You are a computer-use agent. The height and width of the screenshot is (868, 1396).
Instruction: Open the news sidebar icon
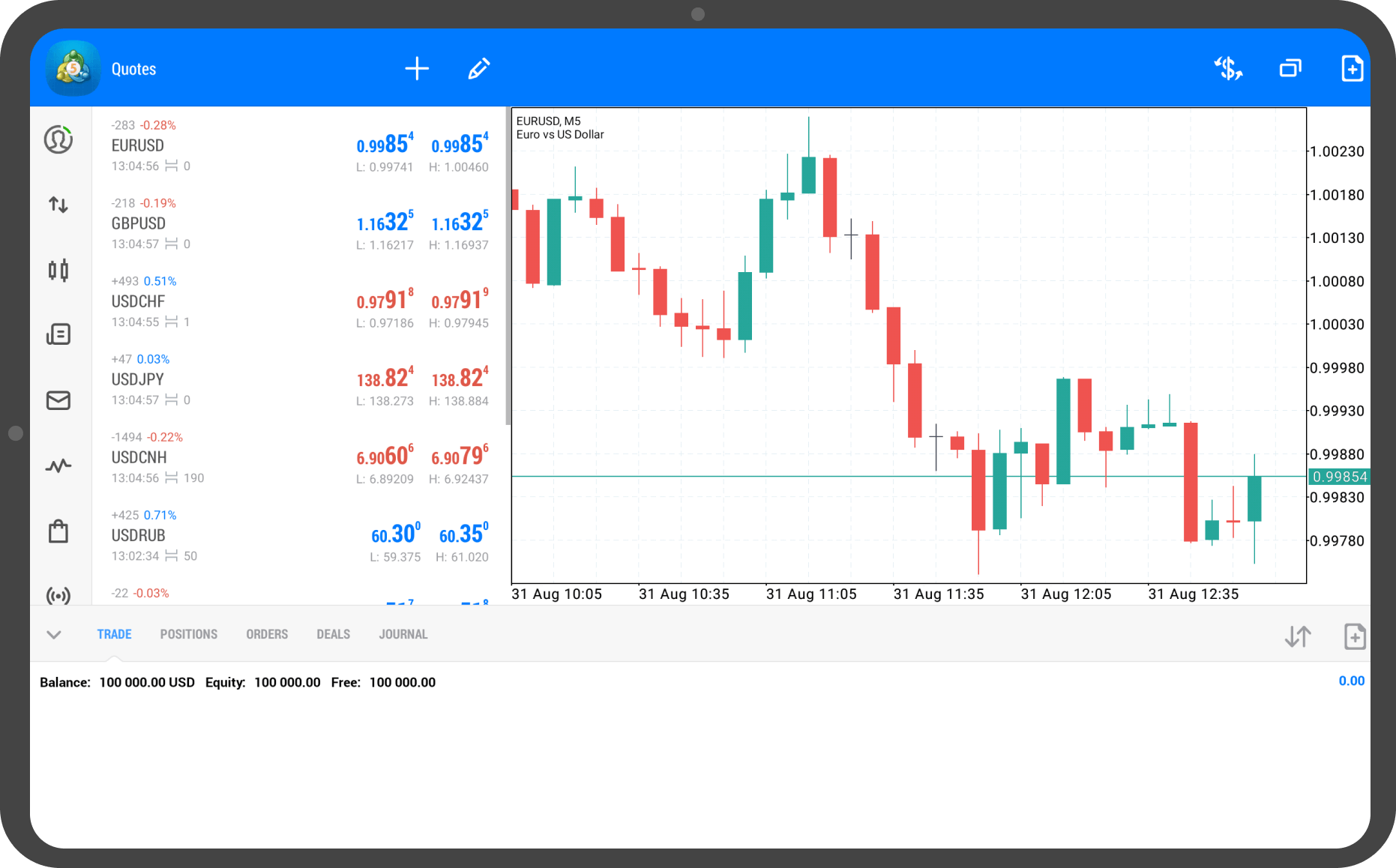pos(58,334)
